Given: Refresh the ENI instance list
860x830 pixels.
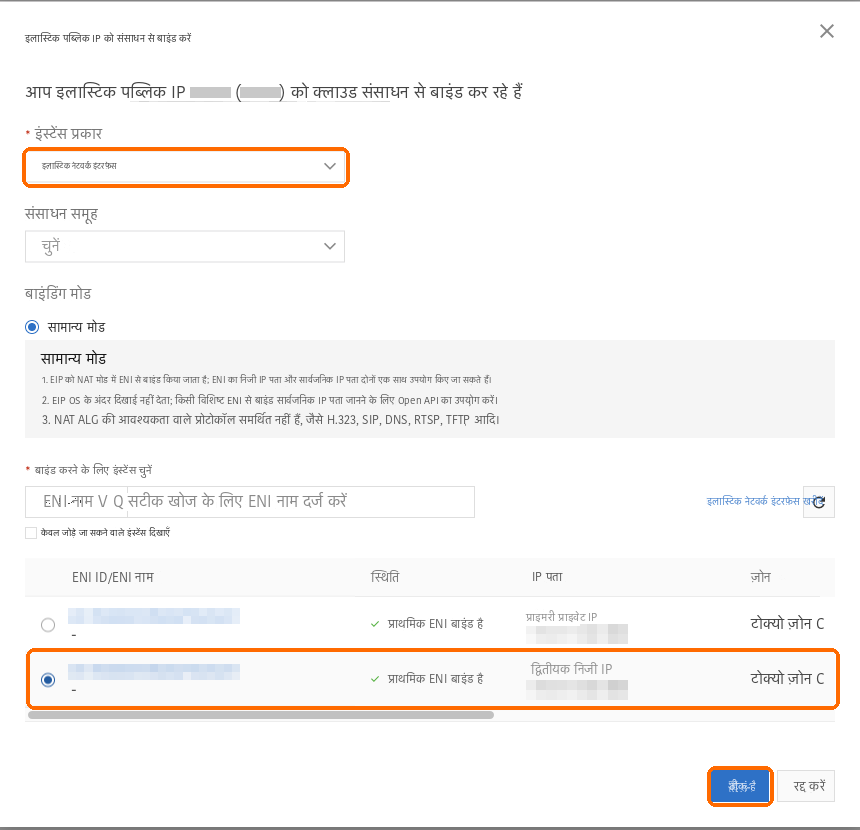Looking at the screenshot, I should [819, 502].
